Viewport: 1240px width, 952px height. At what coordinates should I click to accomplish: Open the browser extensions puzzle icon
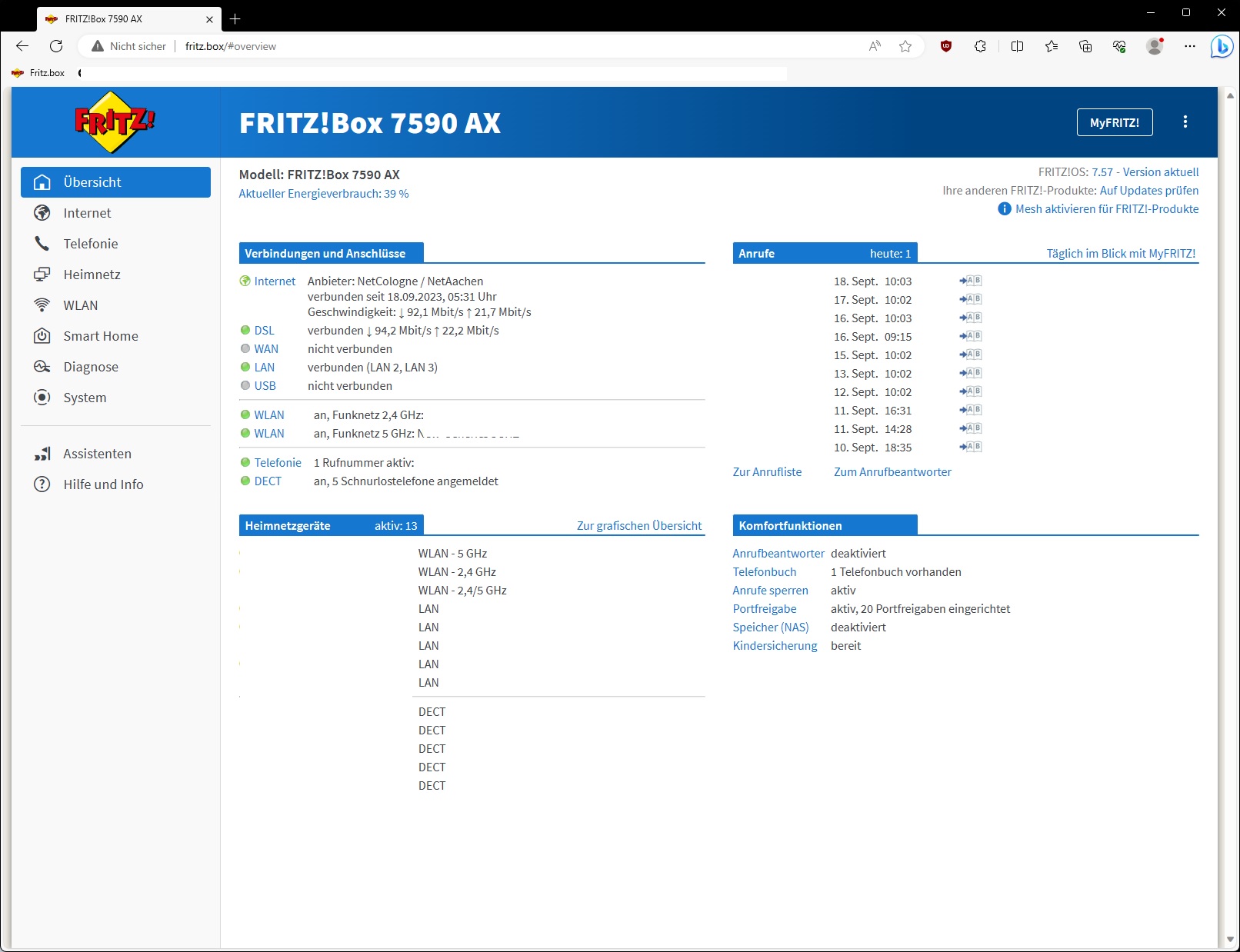[980, 46]
